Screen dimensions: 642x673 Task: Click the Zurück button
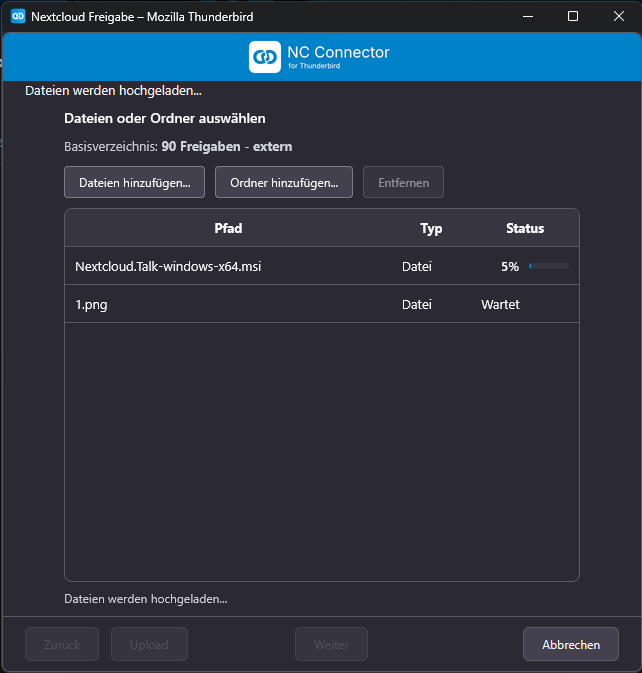pos(62,644)
